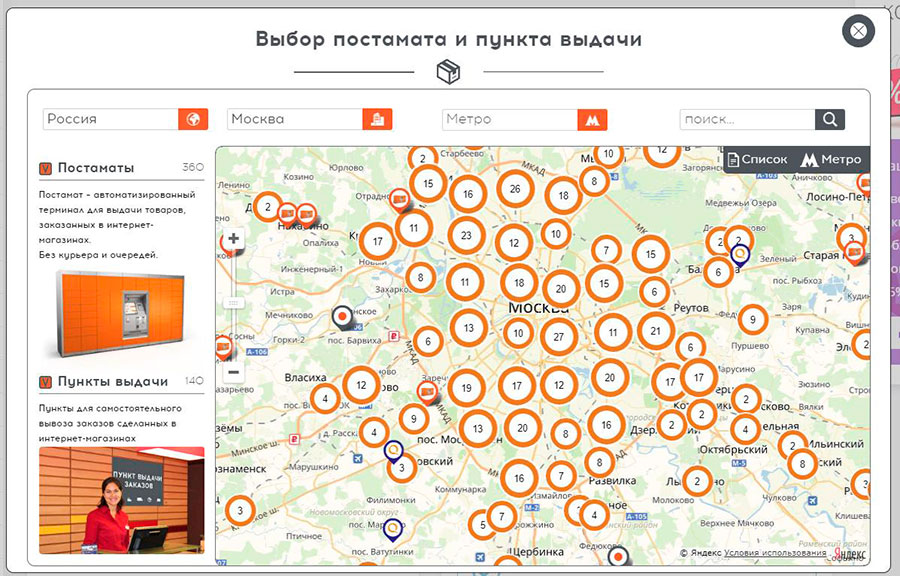Switch to Список list view
Viewport: 900px width, 576px height.
pos(757,159)
